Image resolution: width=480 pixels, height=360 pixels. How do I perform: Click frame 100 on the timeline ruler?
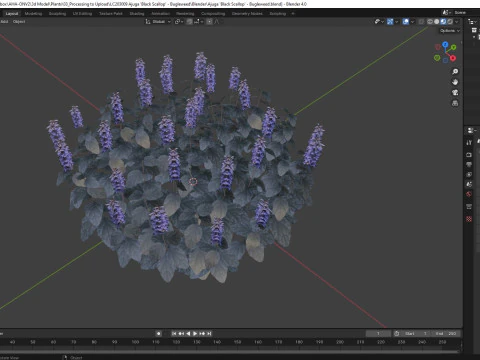click(x=135, y=342)
